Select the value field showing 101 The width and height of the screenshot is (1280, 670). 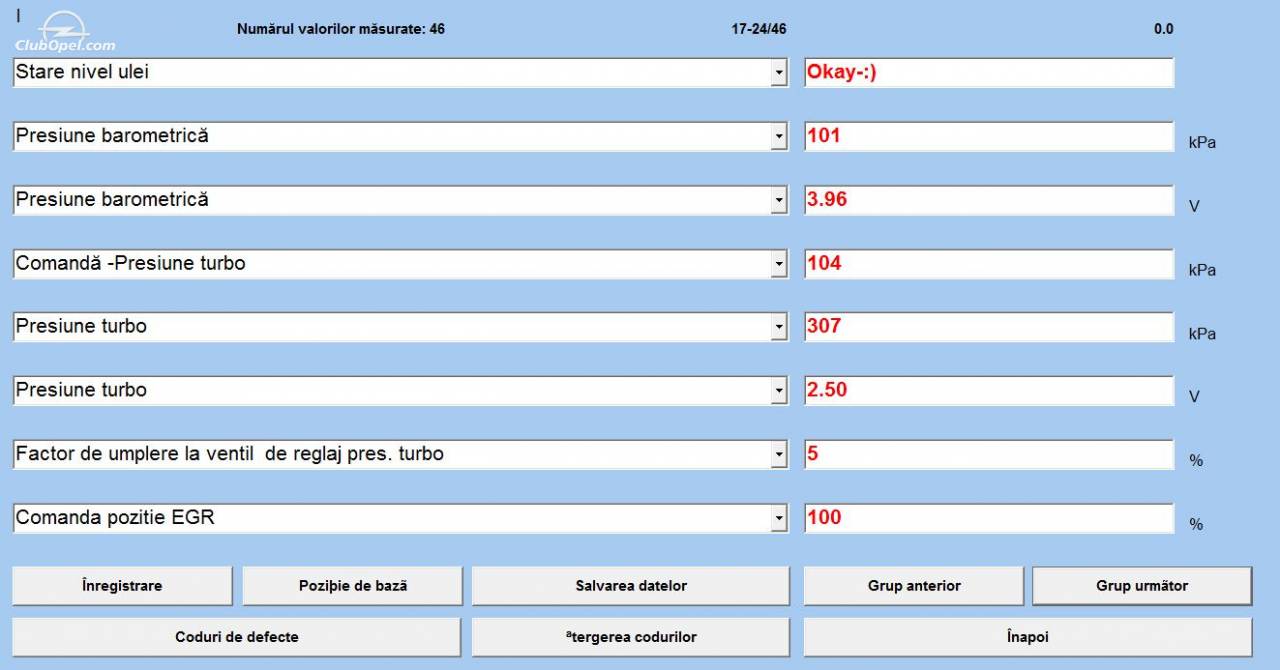[989, 137]
